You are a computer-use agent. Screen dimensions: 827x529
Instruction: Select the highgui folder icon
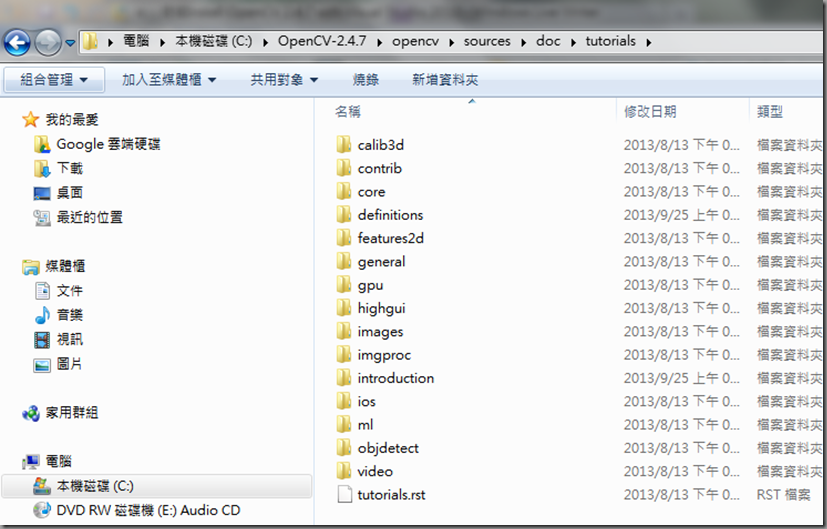[344, 308]
